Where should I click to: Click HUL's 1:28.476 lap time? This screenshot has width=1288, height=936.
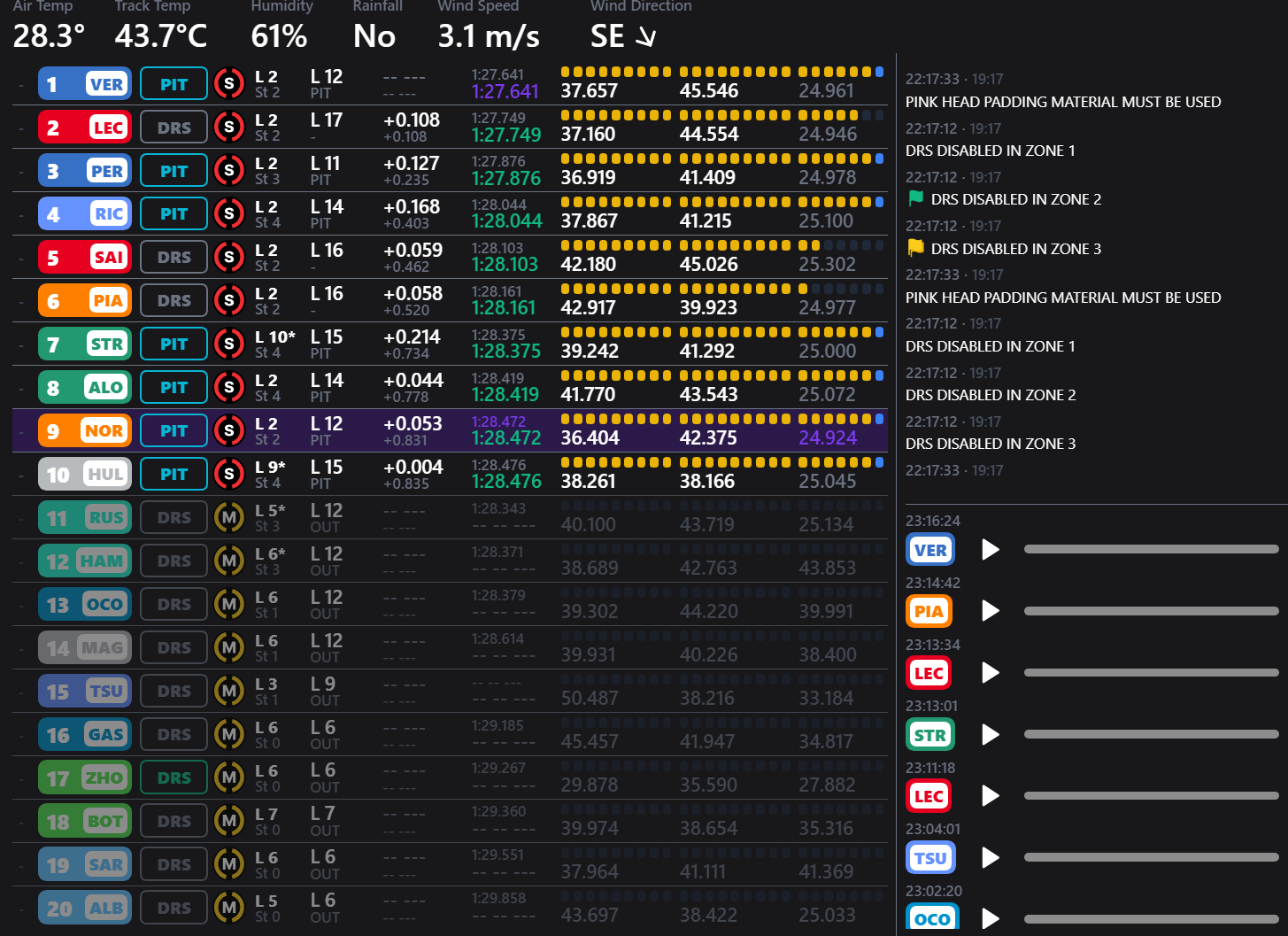(x=506, y=481)
